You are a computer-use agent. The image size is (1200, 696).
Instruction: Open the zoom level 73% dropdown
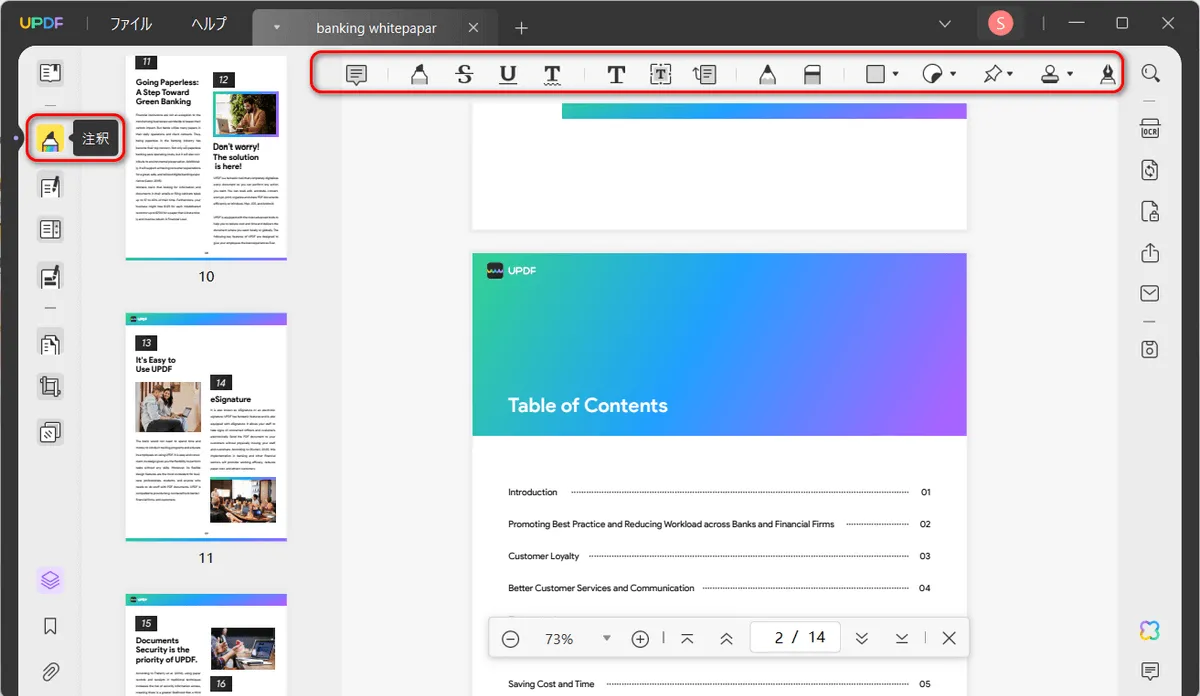[606, 638]
